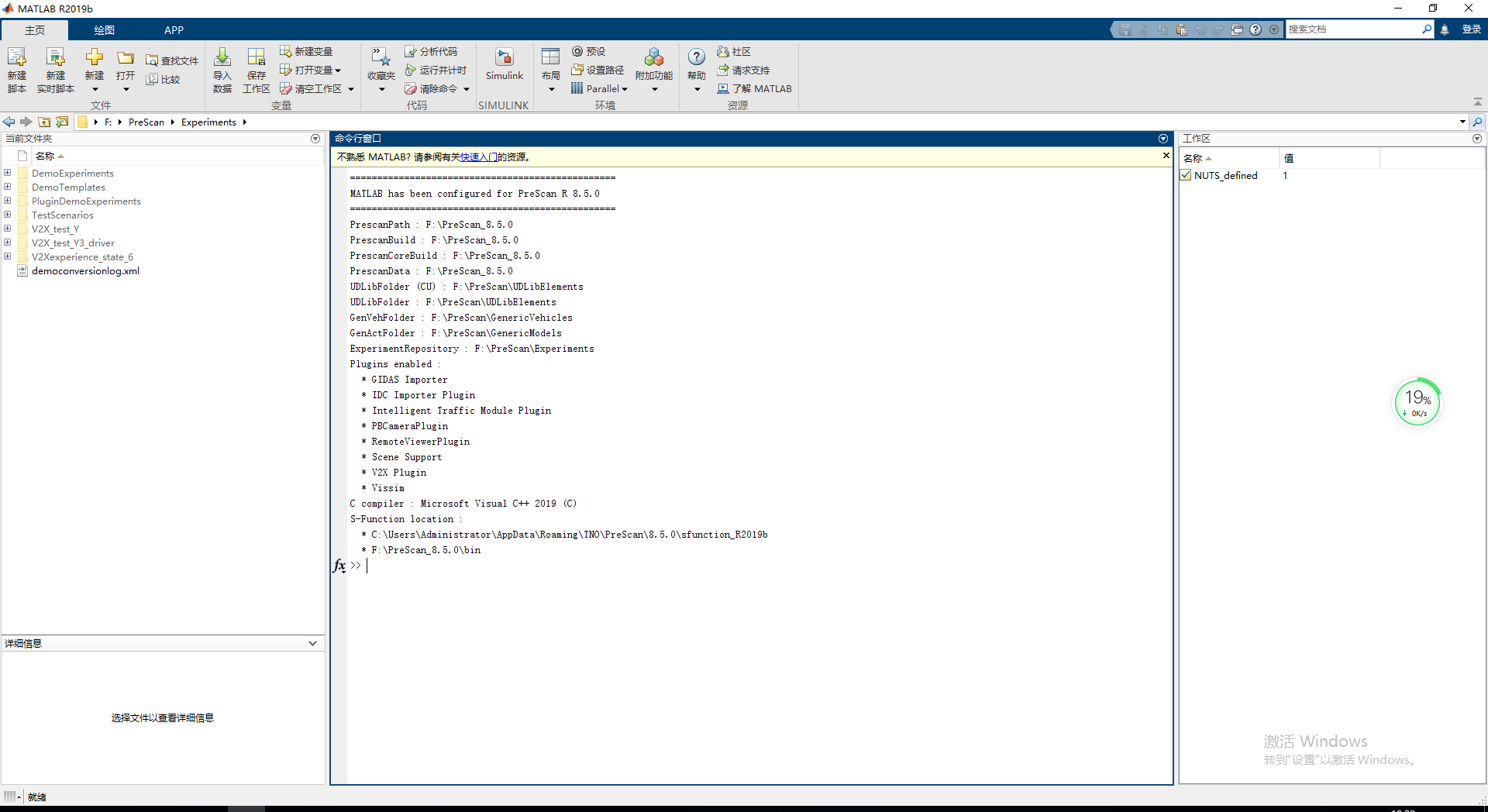Select the democonversionlog.xml file
Image resolution: width=1488 pixels, height=812 pixels.
[85, 270]
